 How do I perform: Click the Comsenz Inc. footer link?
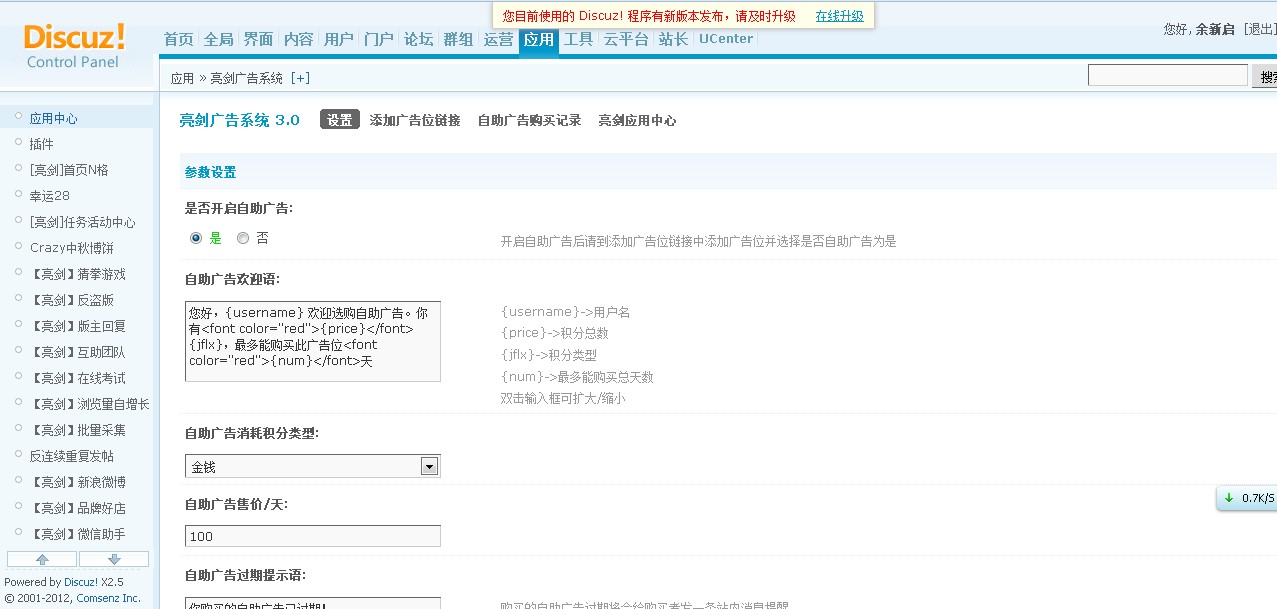tap(109, 598)
